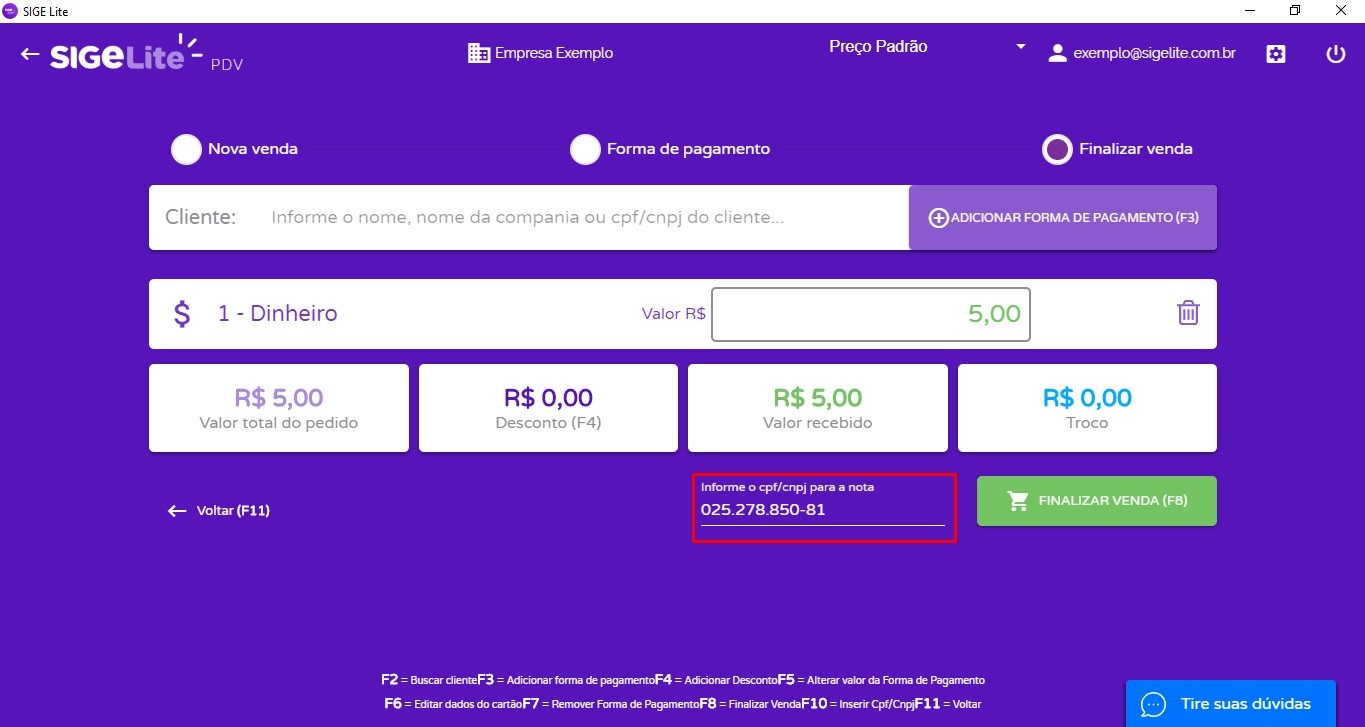
Task: Open the chat bubble icon on Tire suas dúvidas
Action: click(x=1155, y=704)
